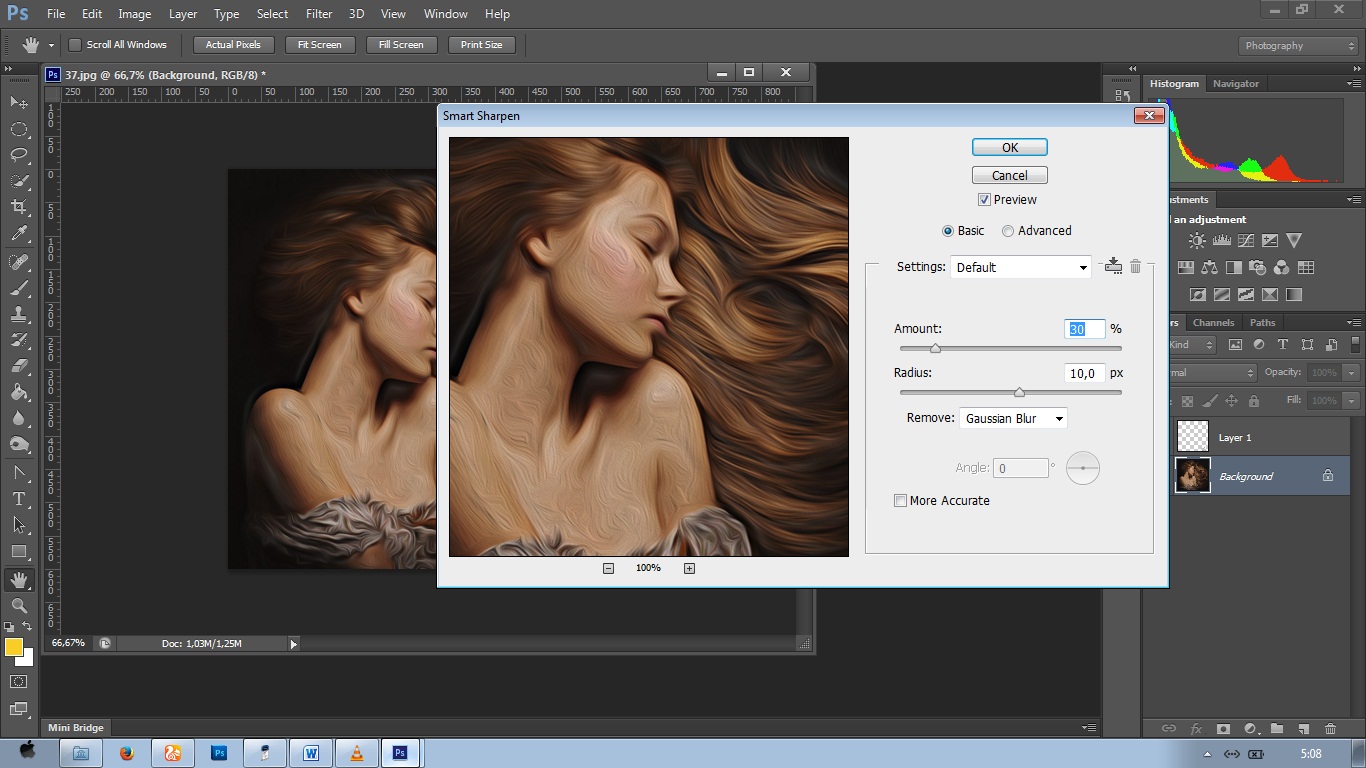Expand the Photography workspace dropdown
1366x768 pixels.
[x=1298, y=46]
